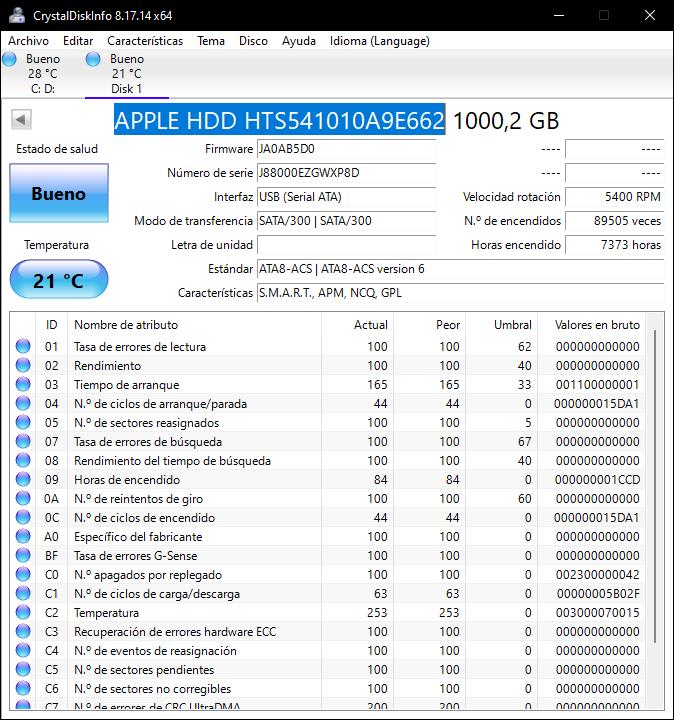The width and height of the screenshot is (674, 720).
Task: Click status orb of attribute 0C ciclos de encendido
Action: point(23,517)
